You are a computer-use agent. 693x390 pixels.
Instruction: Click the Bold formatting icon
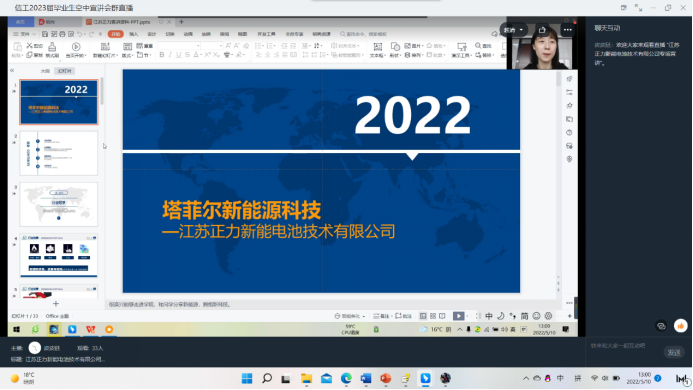(162, 55)
